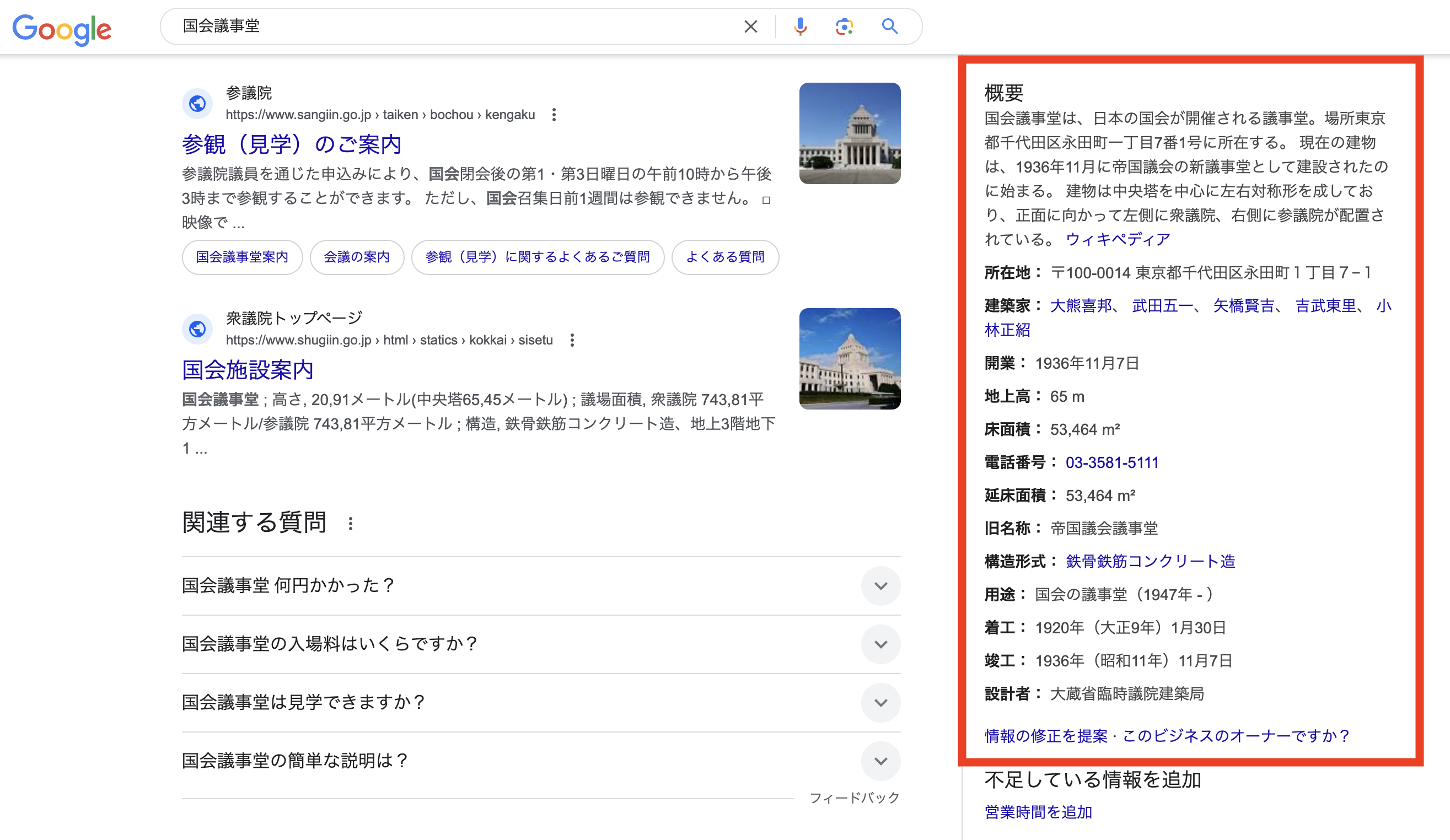Click the former name 帝国議会議事堂
Image resolution: width=1450 pixels, height=840 pixels.
[1104, 528]
